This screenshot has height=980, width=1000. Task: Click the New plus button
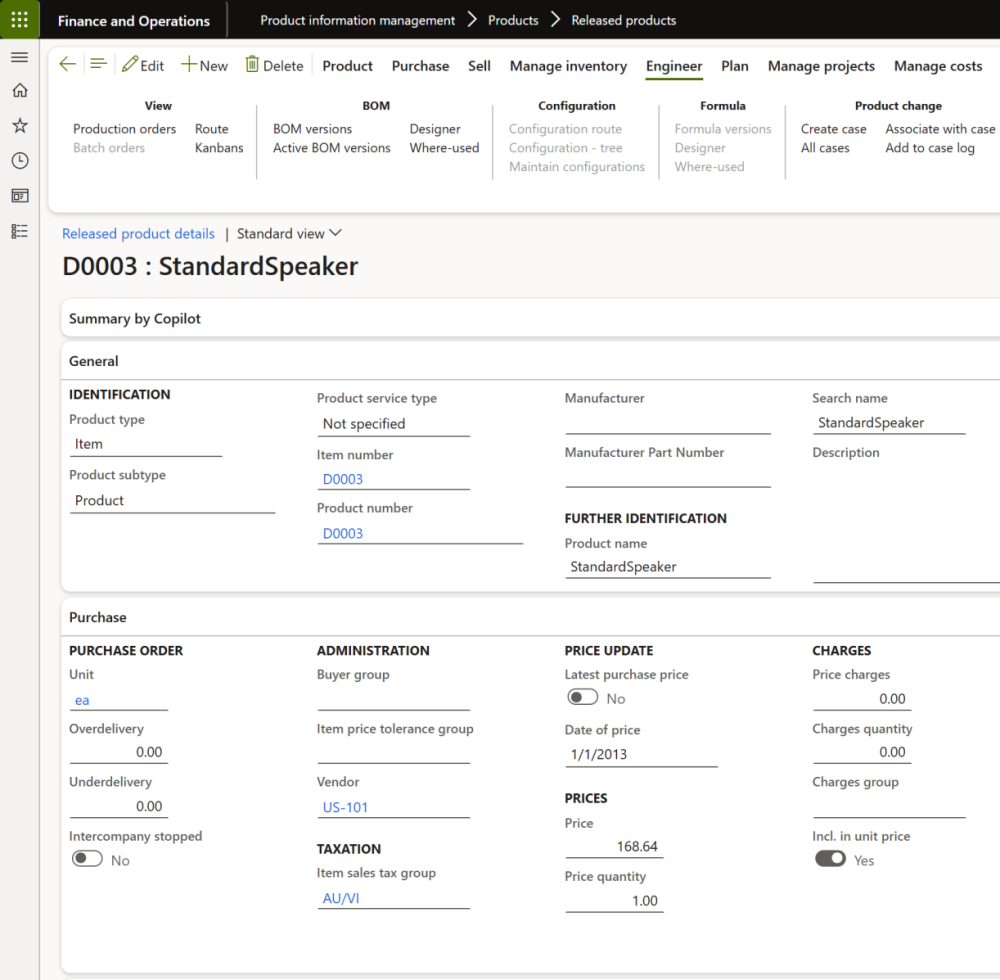pos(204,65)
